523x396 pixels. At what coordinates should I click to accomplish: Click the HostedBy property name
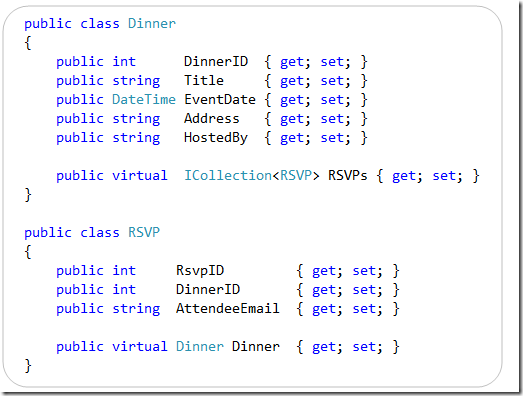216,137
